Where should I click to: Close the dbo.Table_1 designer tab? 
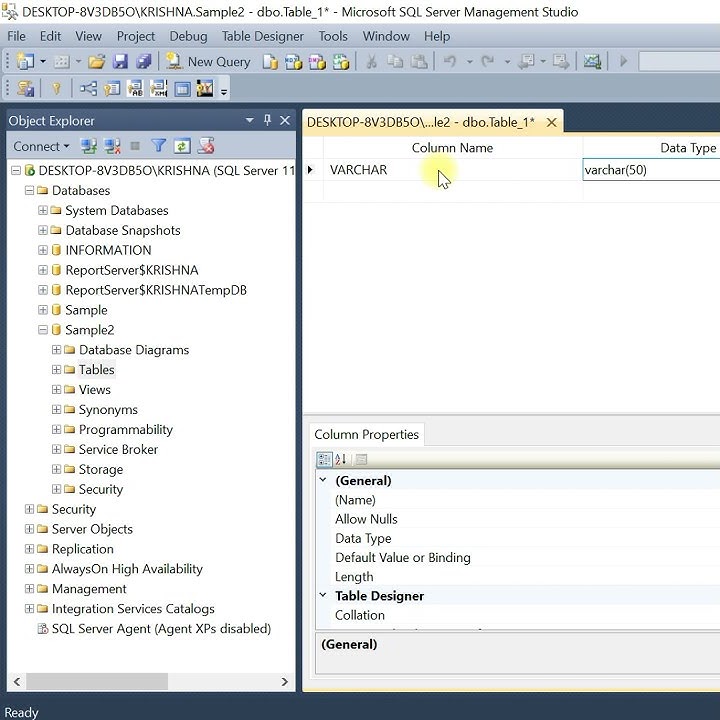(x=551, y=123)
